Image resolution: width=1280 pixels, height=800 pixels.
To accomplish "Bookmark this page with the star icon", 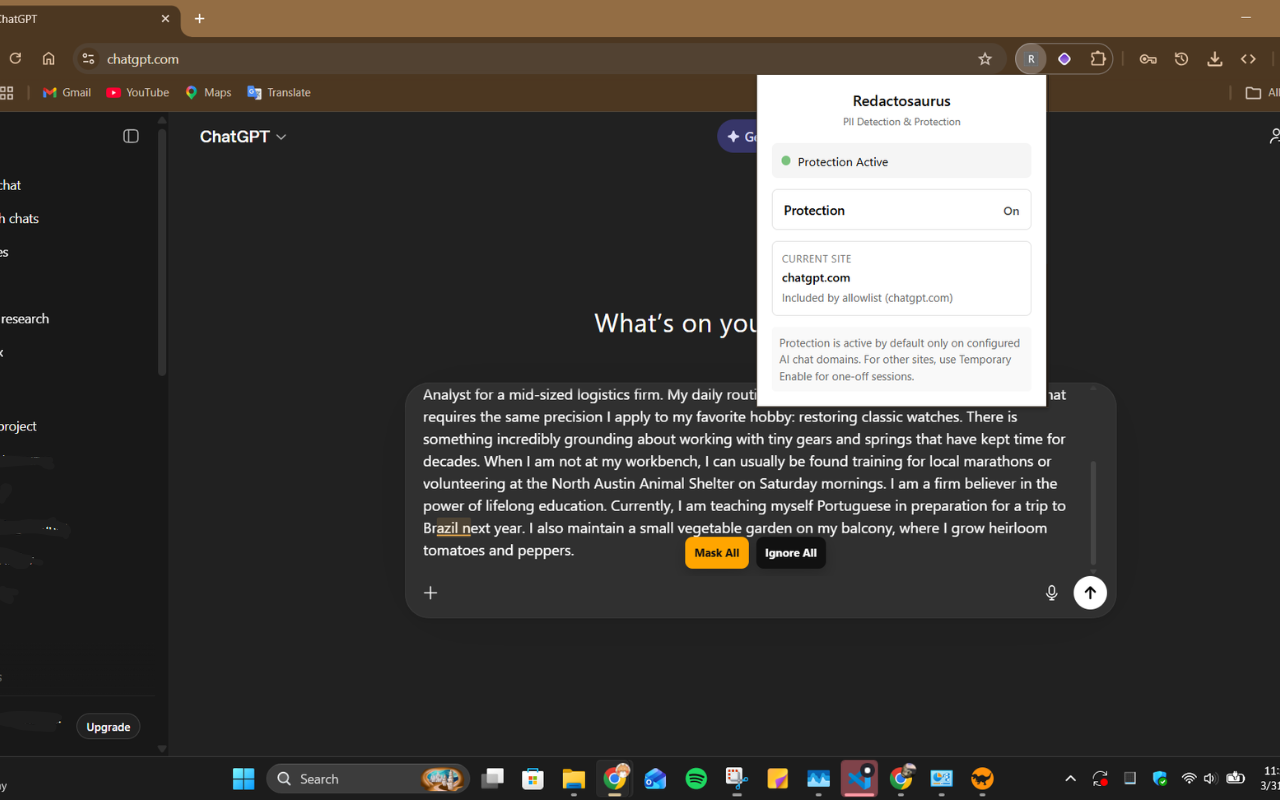I will (985, 59).
